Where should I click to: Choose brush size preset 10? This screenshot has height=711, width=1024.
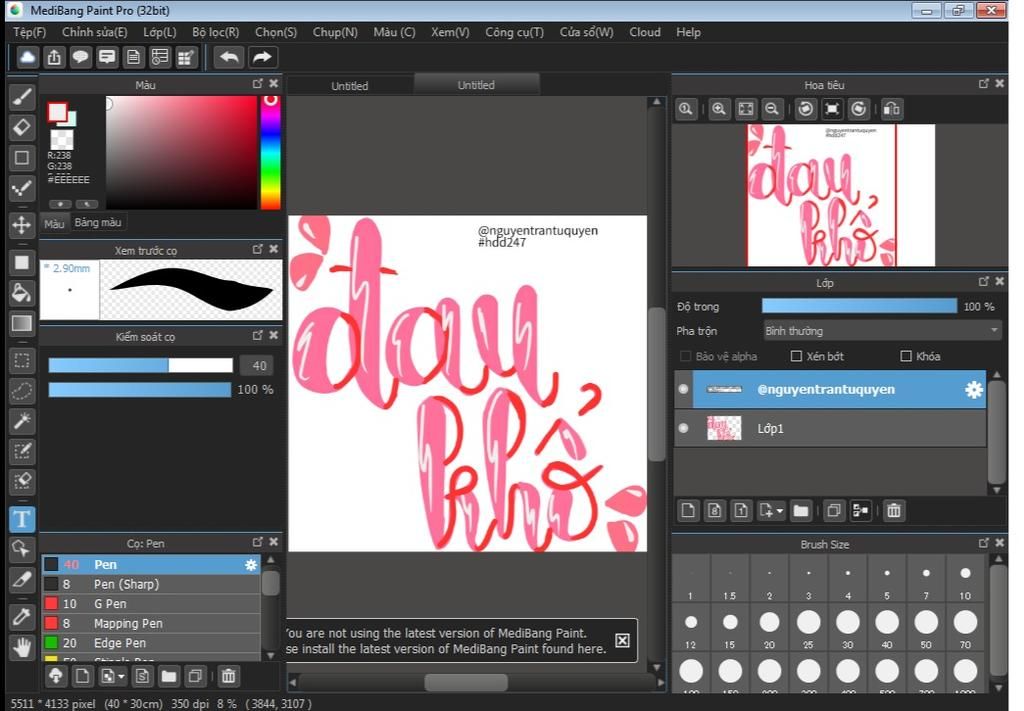click(x=965, y=579)
